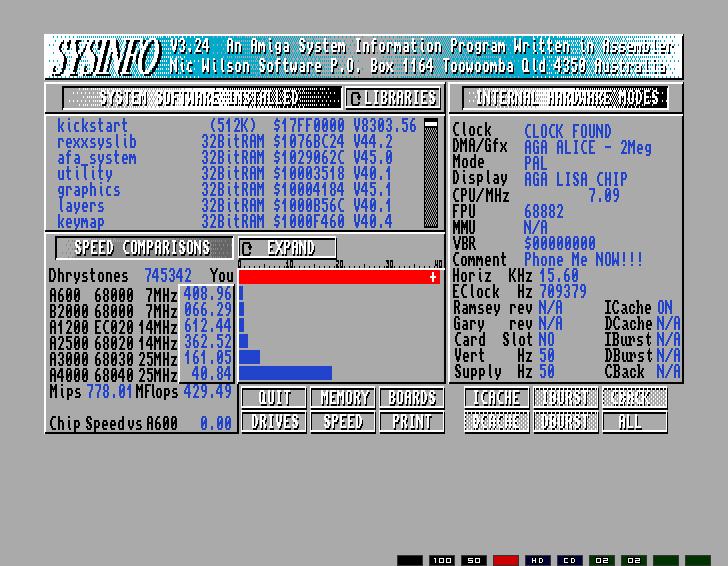The image size is (728, 566).
Task: Click the Dhrystones value 745342
Action: point(168,276)
